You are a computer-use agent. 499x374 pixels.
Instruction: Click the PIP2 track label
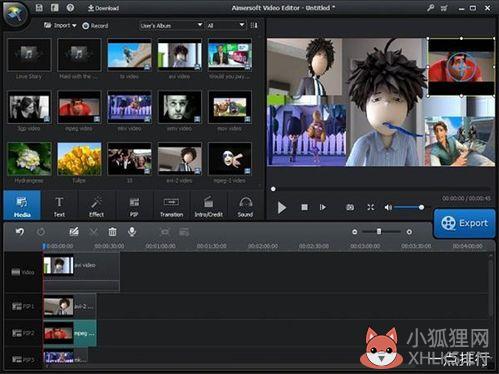tap(23, 333)
